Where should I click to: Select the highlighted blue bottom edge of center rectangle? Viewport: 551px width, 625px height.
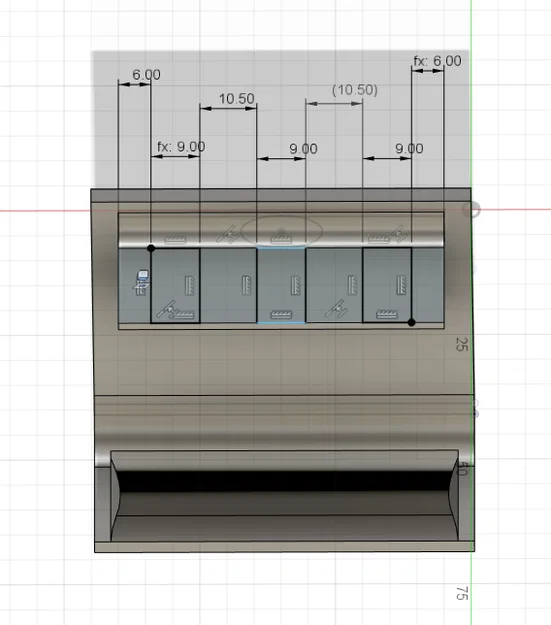tap(281, 322)
